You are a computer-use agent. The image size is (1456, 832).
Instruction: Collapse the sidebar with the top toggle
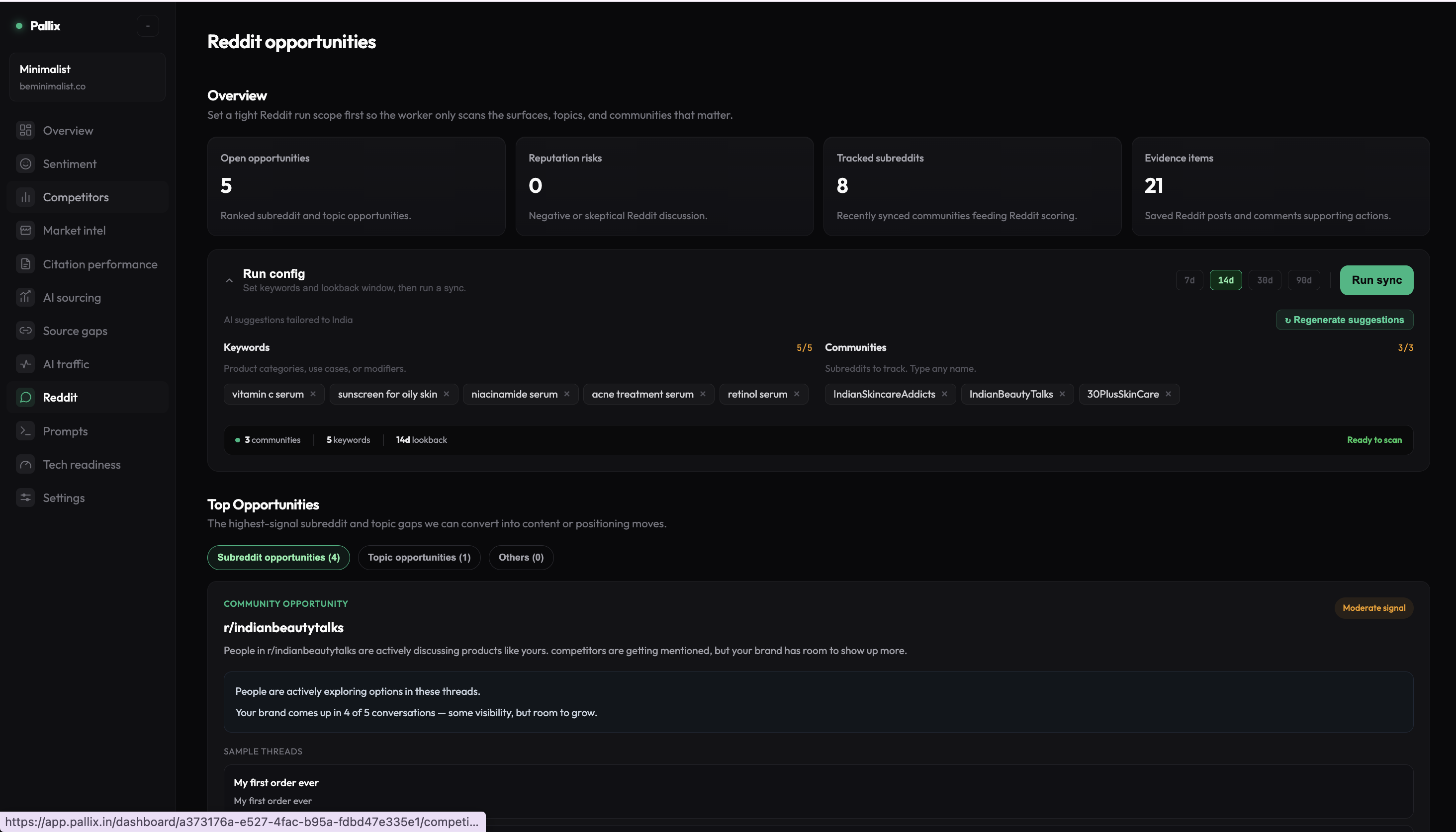tap(148, 26)
